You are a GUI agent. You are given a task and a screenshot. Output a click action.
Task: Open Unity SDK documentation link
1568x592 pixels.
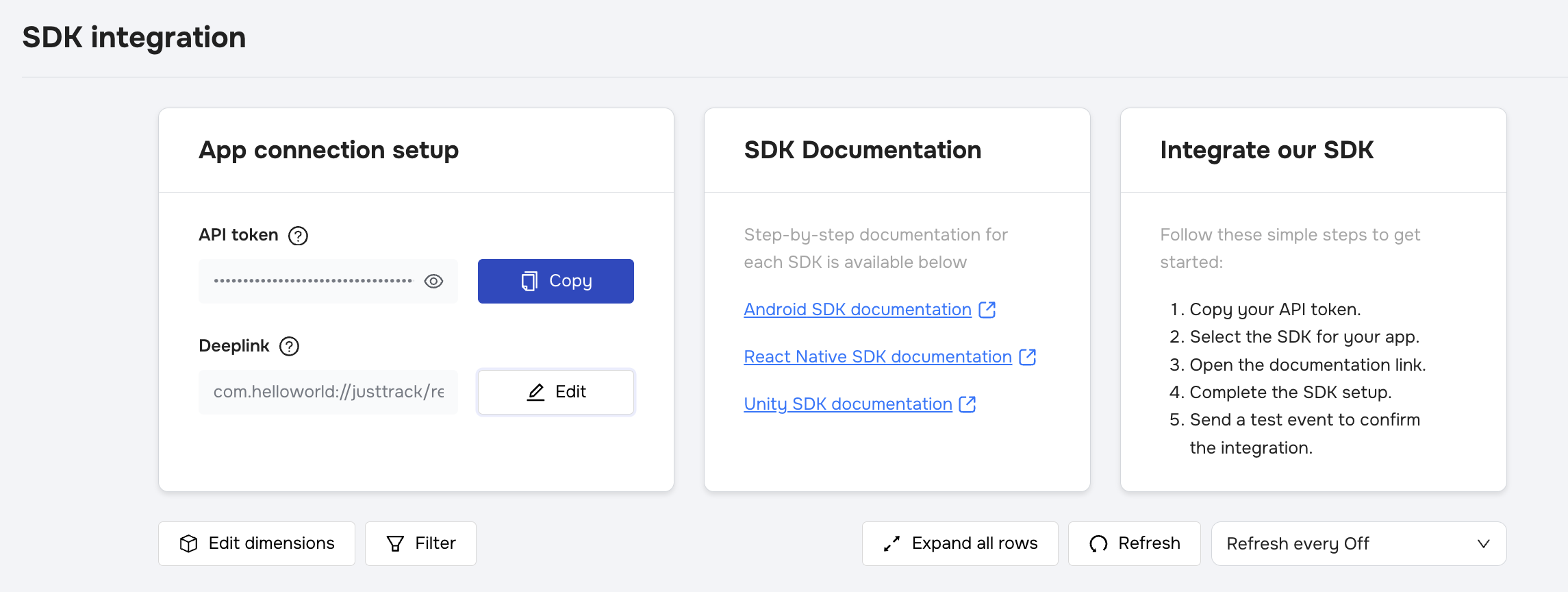pos(848,404)
